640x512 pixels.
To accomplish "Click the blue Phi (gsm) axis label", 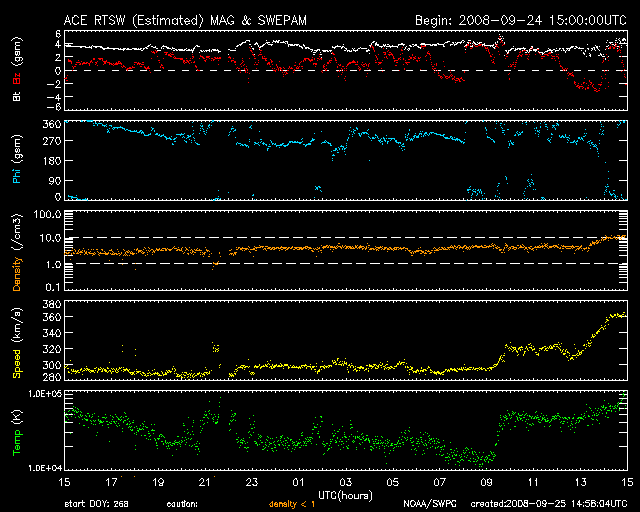I will coord(16,162).
